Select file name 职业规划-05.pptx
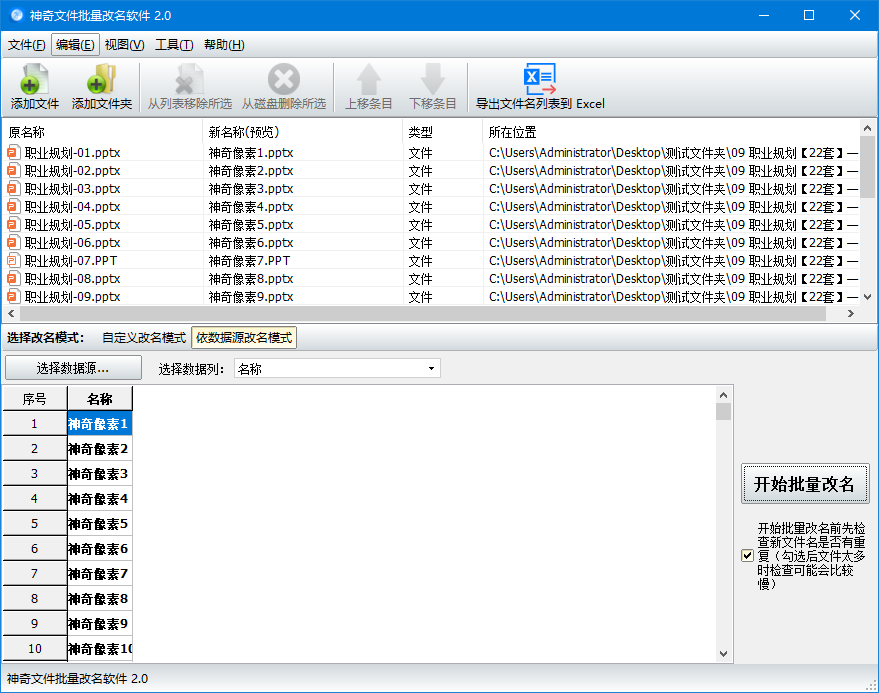This screenshot has width=879, height=693. tap(72, 225)
